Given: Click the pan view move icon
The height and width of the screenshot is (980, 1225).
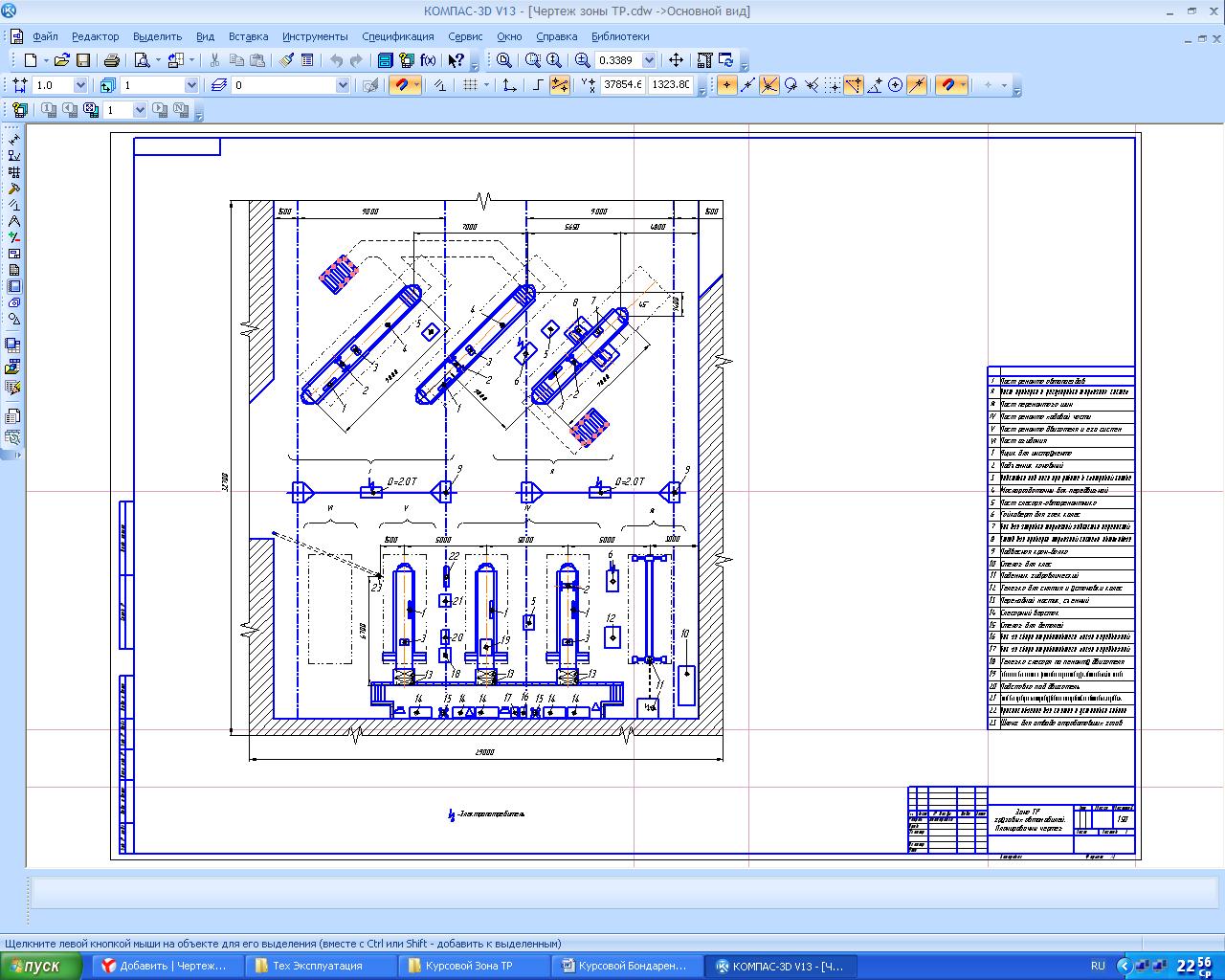Looking at the screenshot, I should click(676, 59).
